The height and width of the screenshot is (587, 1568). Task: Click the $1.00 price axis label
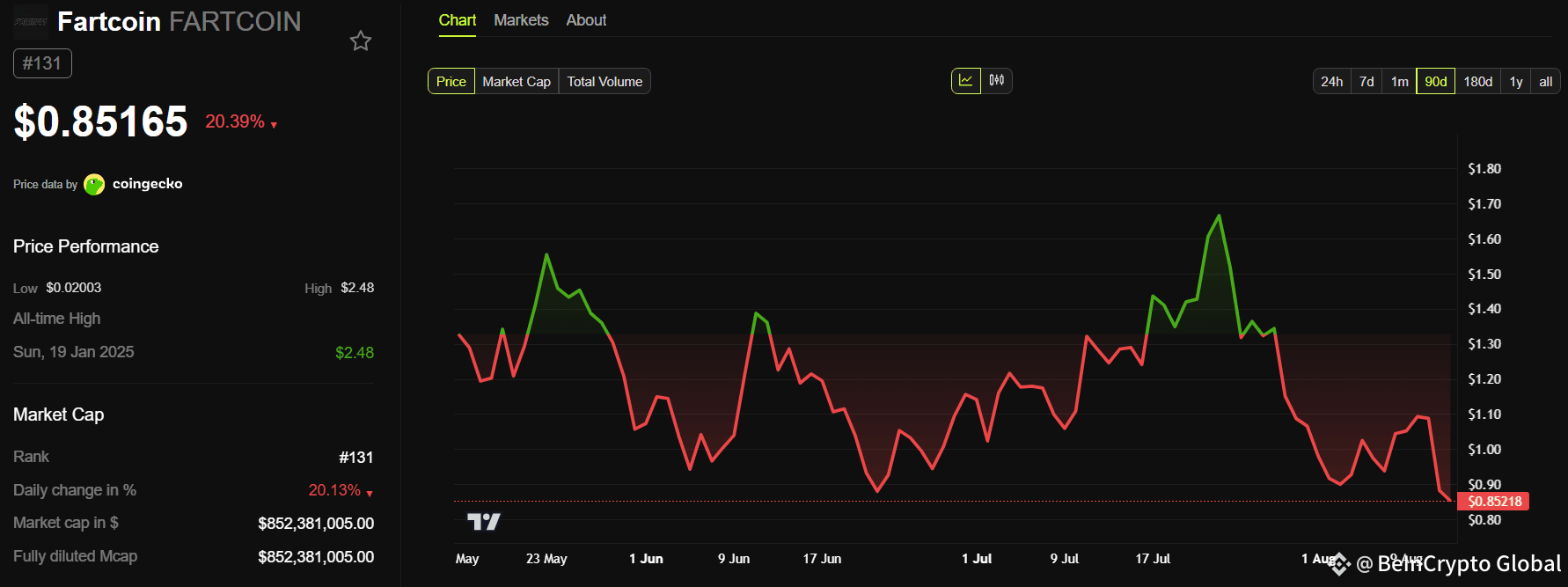pyautogui.click(x=1484, y=450)
